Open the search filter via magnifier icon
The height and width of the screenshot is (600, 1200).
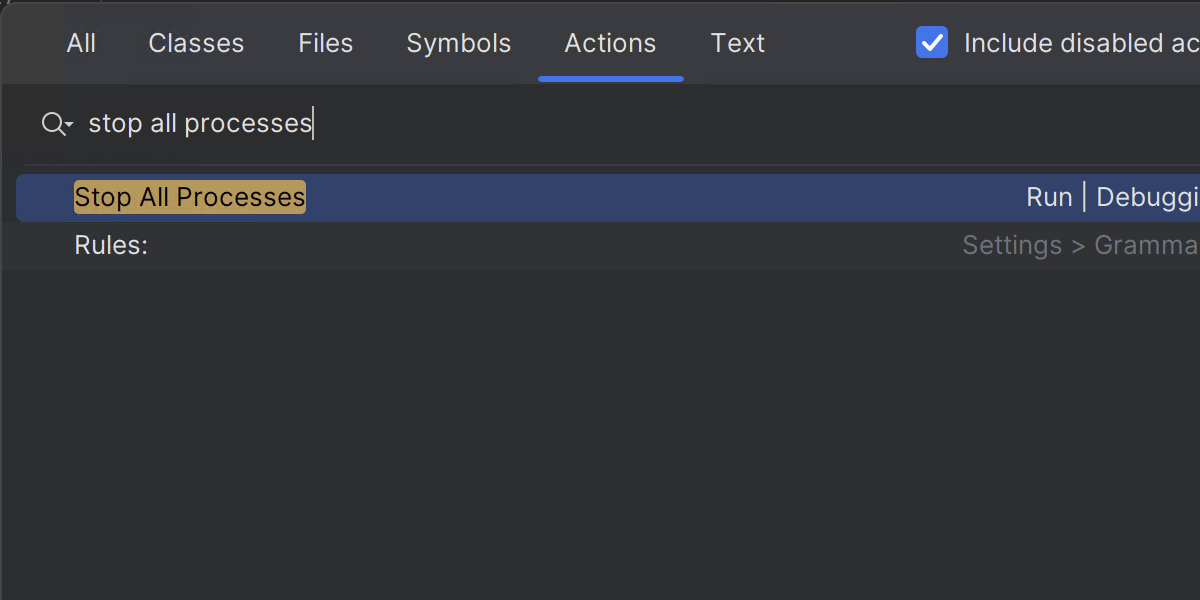point(51,122)
